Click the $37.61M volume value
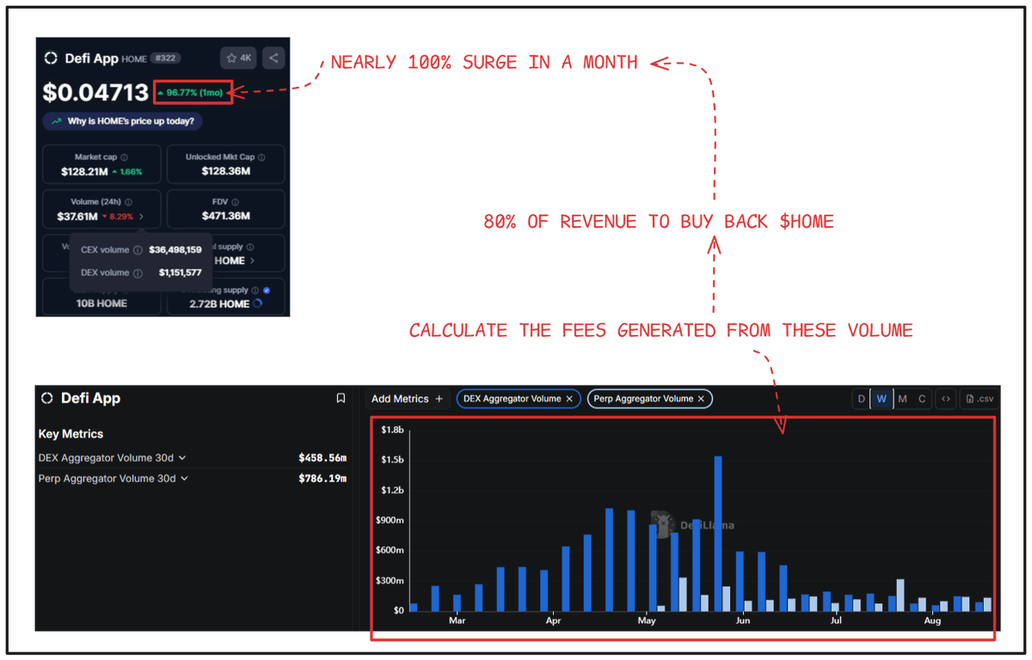 pyautogui.click(x=77, y=216)
